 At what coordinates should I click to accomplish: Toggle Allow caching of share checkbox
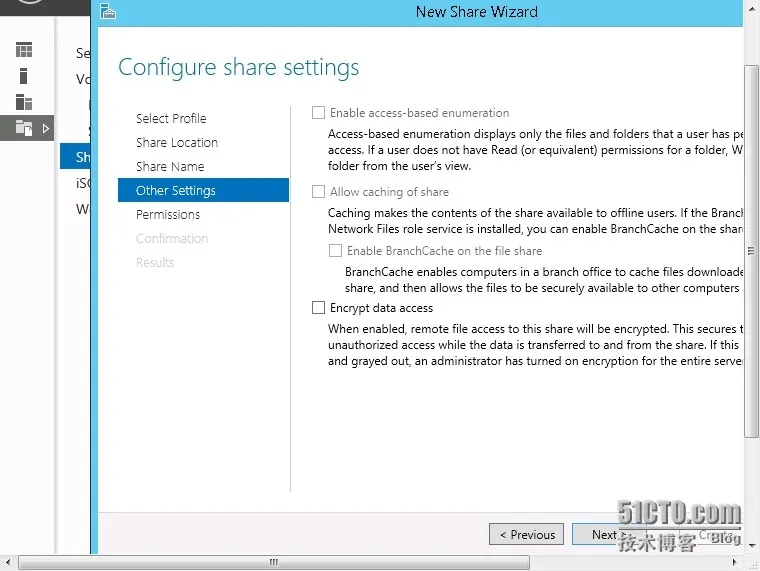(x=318, y=191)
